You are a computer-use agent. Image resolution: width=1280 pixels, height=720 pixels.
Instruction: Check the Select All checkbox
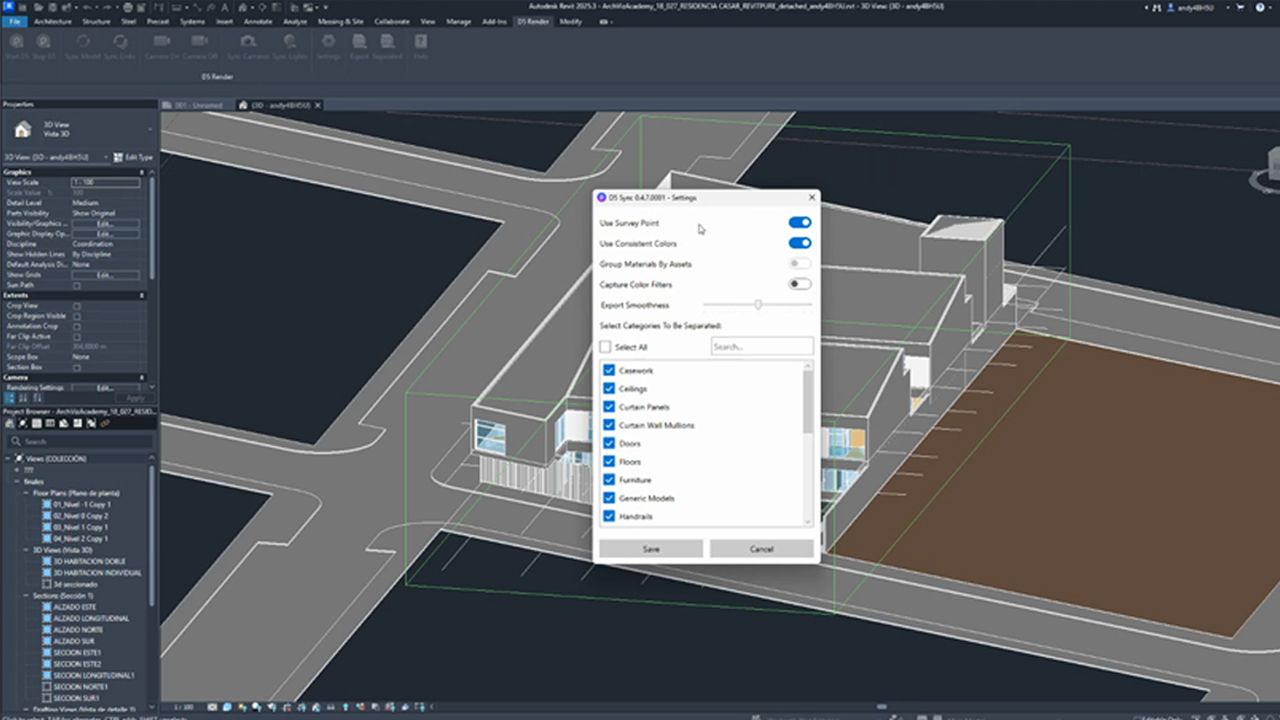pyautogui.click(x=605, y=347)
